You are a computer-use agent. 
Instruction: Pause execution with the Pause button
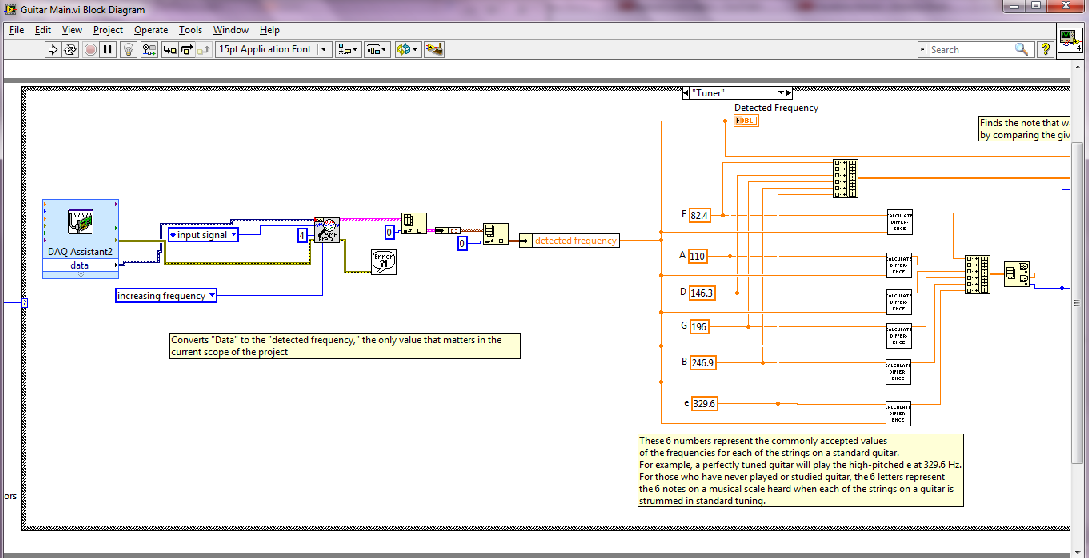point(108,49)
